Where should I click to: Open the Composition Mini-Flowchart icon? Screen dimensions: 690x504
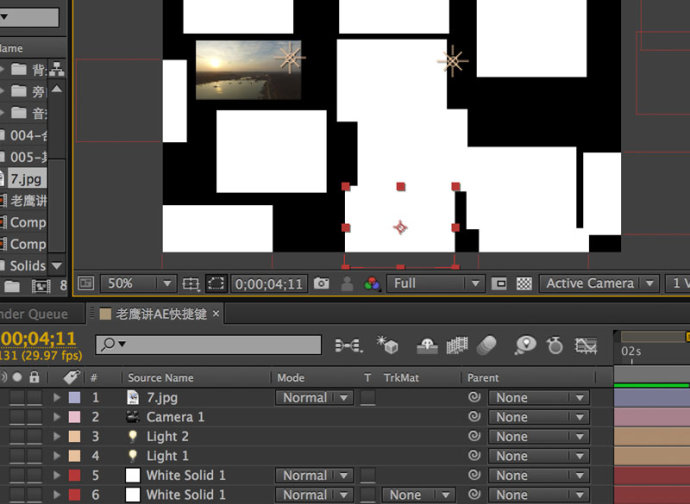point(349,346)
